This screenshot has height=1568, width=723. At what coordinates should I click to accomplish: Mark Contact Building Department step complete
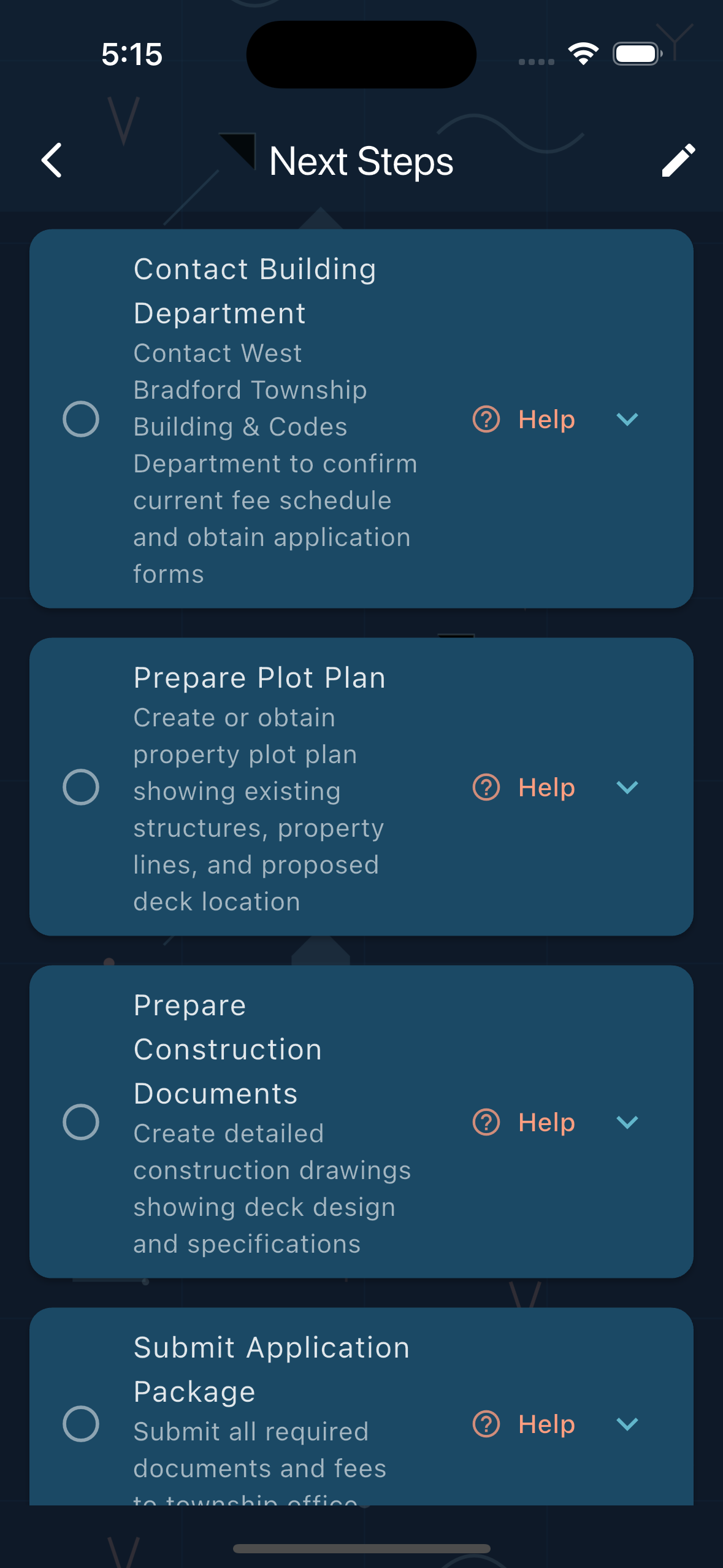click(81, 420)
